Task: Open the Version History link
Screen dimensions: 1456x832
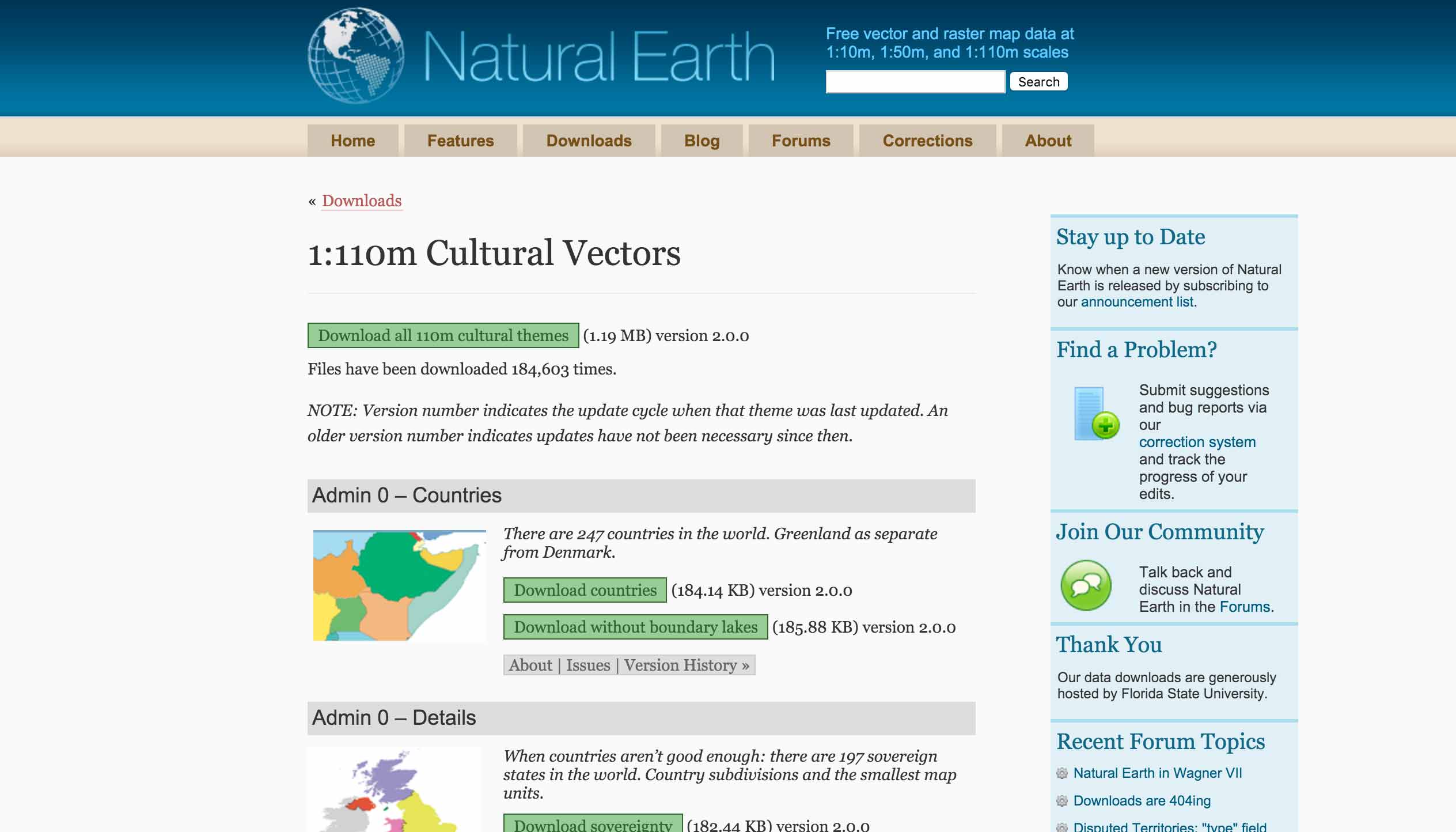Action: click(687, 665)
